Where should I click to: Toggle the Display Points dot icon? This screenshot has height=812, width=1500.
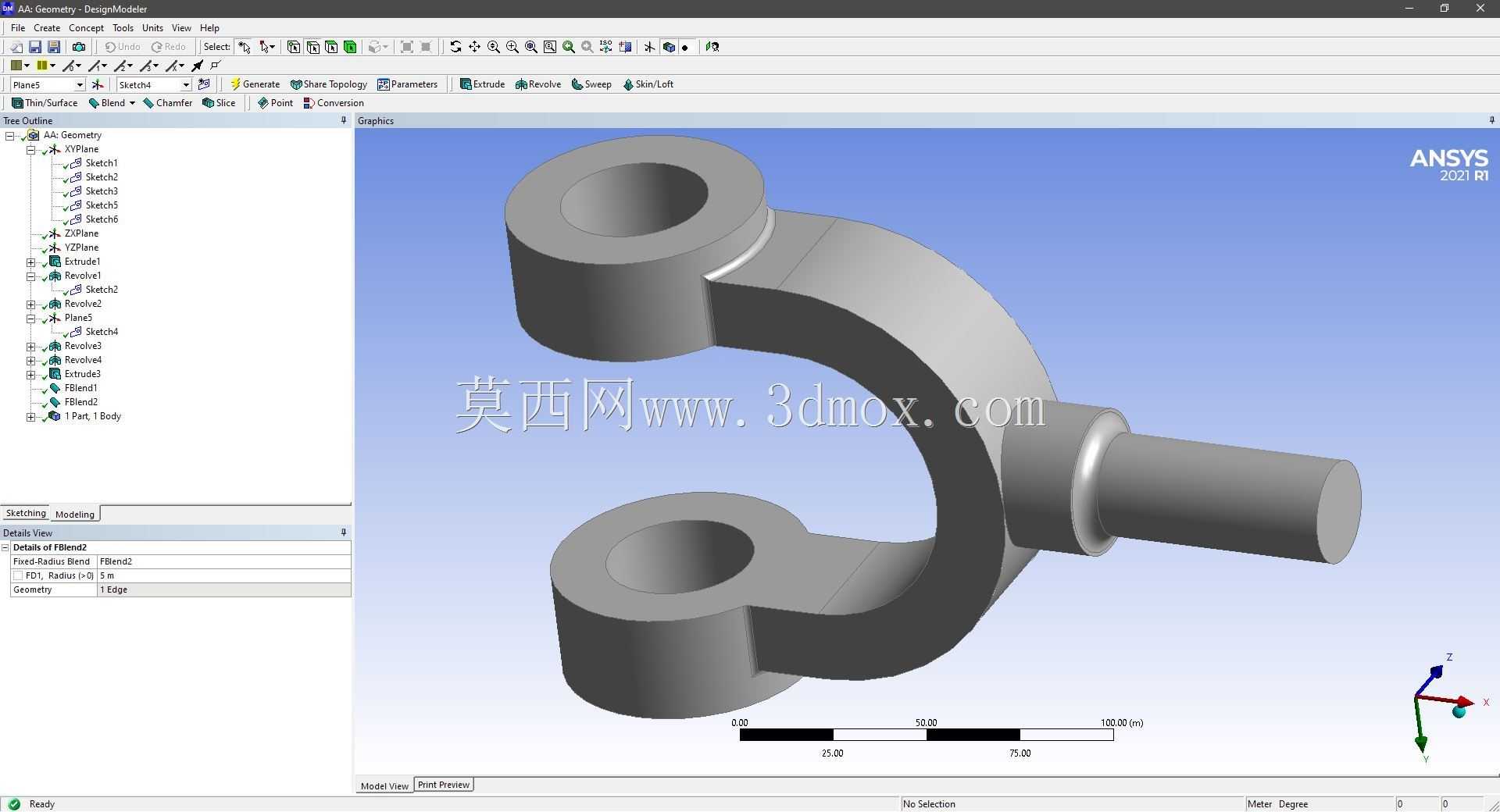point(686,47)
